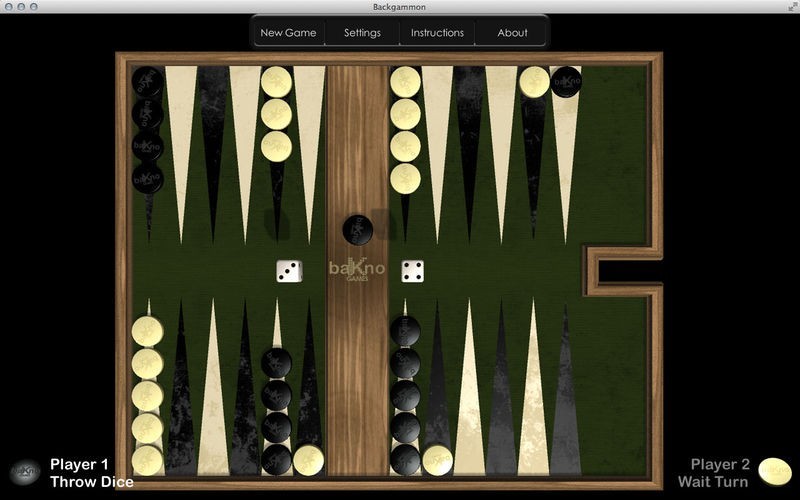Pick the top cream checker in bottom-left stack
800x500 pixels.
pyautogui.click(x=147, y=331)
